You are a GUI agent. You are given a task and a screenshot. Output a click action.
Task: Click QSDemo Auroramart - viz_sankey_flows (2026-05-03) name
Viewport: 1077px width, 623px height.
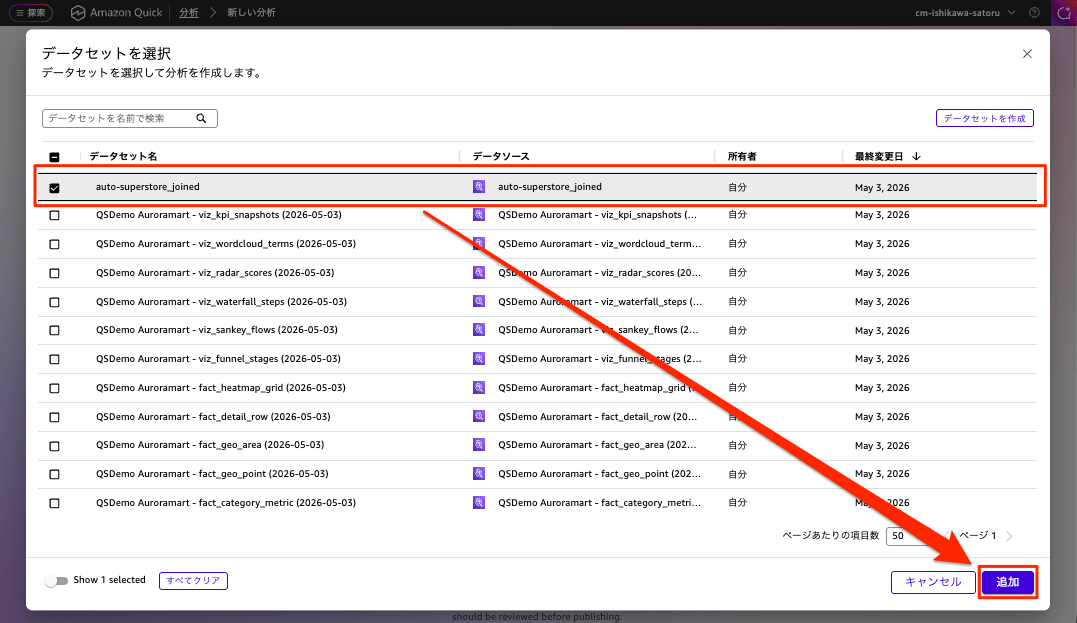(217, 330)
